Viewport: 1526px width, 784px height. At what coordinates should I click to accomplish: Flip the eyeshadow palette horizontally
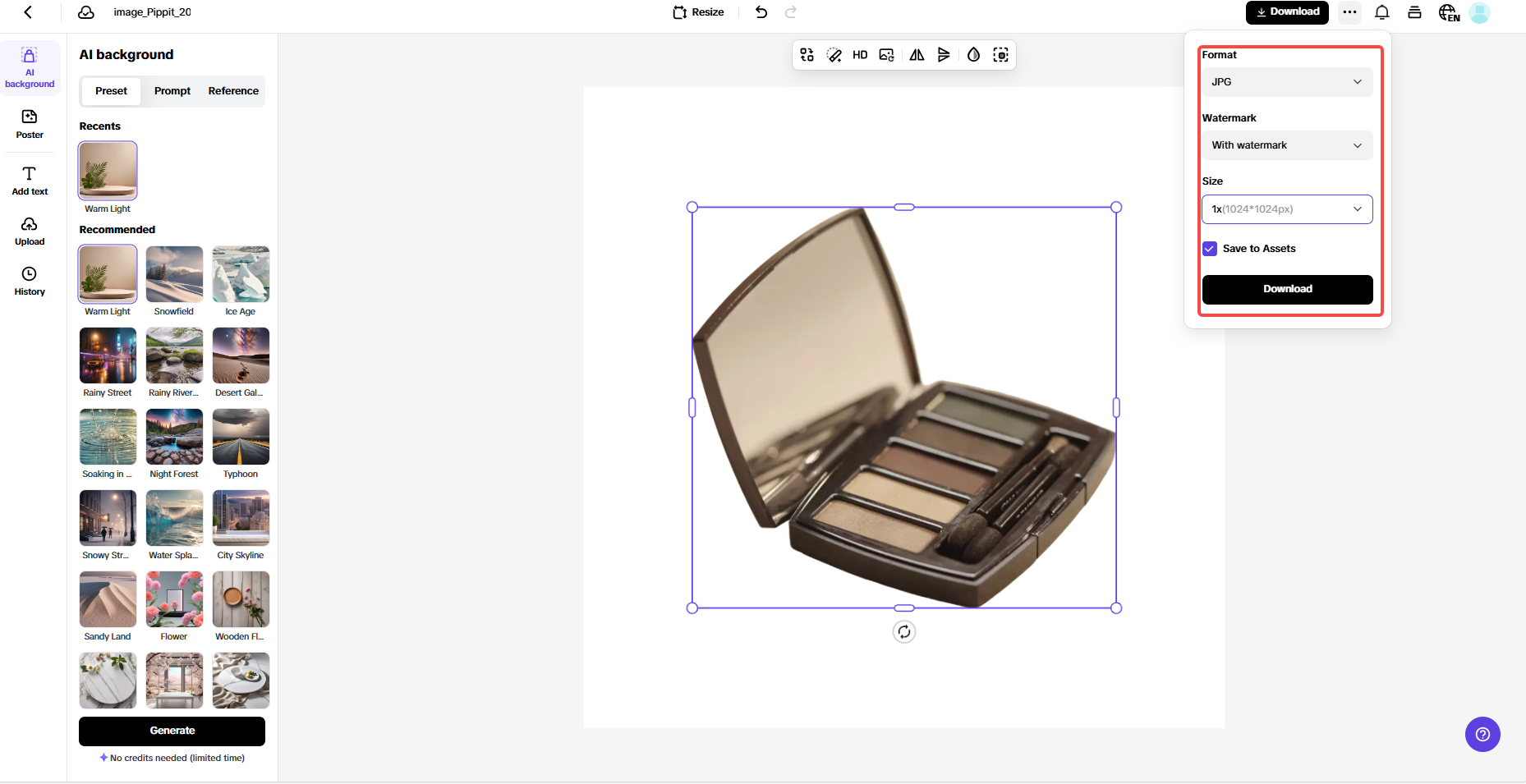917,54
